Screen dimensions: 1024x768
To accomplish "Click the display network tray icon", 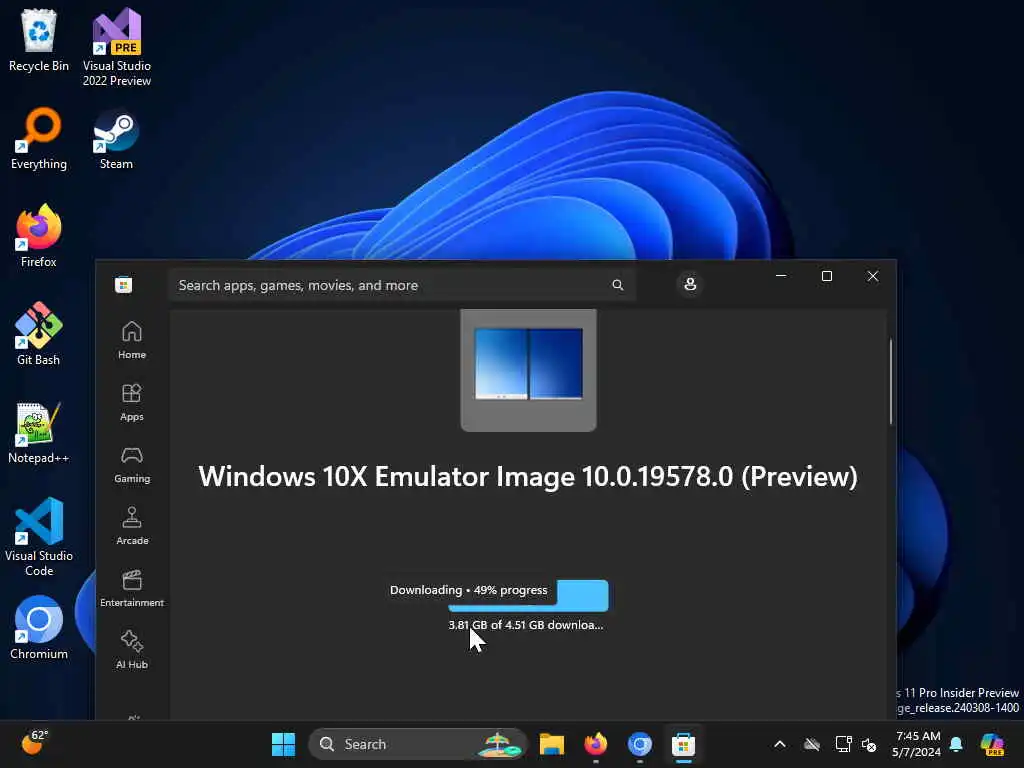I will tap(843, 744).
